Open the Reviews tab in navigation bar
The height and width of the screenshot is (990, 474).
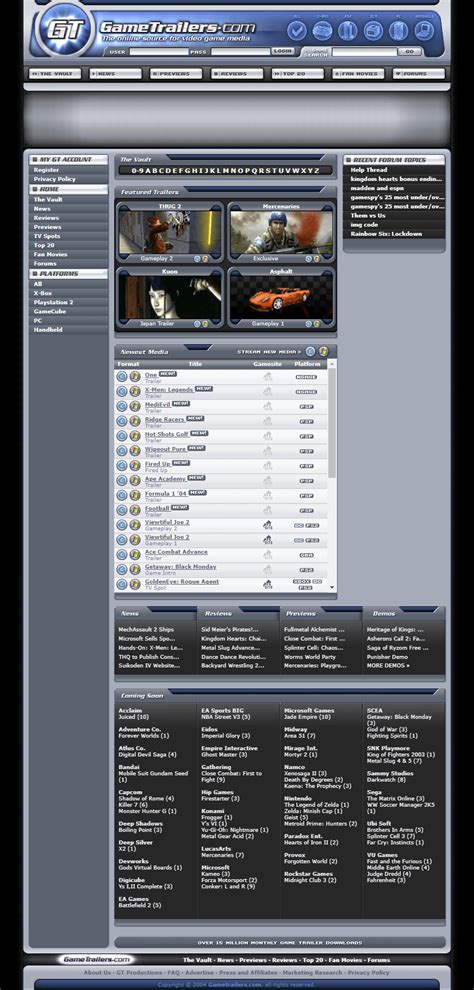237,74
